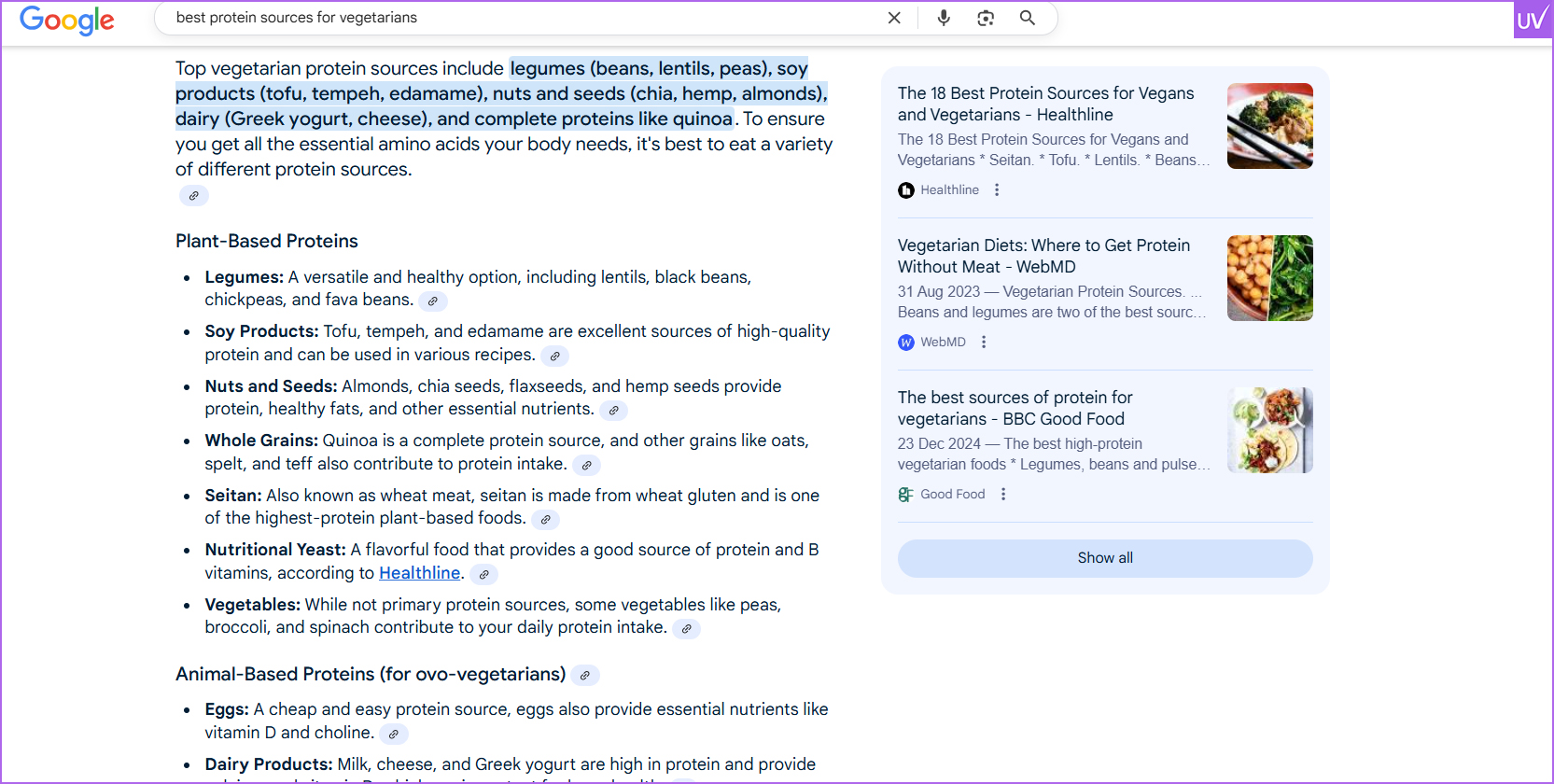Screen dimensions: 1554x784
Task: Open more options for Healthline result
Action: pyautogui.click(x=997, y=190)
